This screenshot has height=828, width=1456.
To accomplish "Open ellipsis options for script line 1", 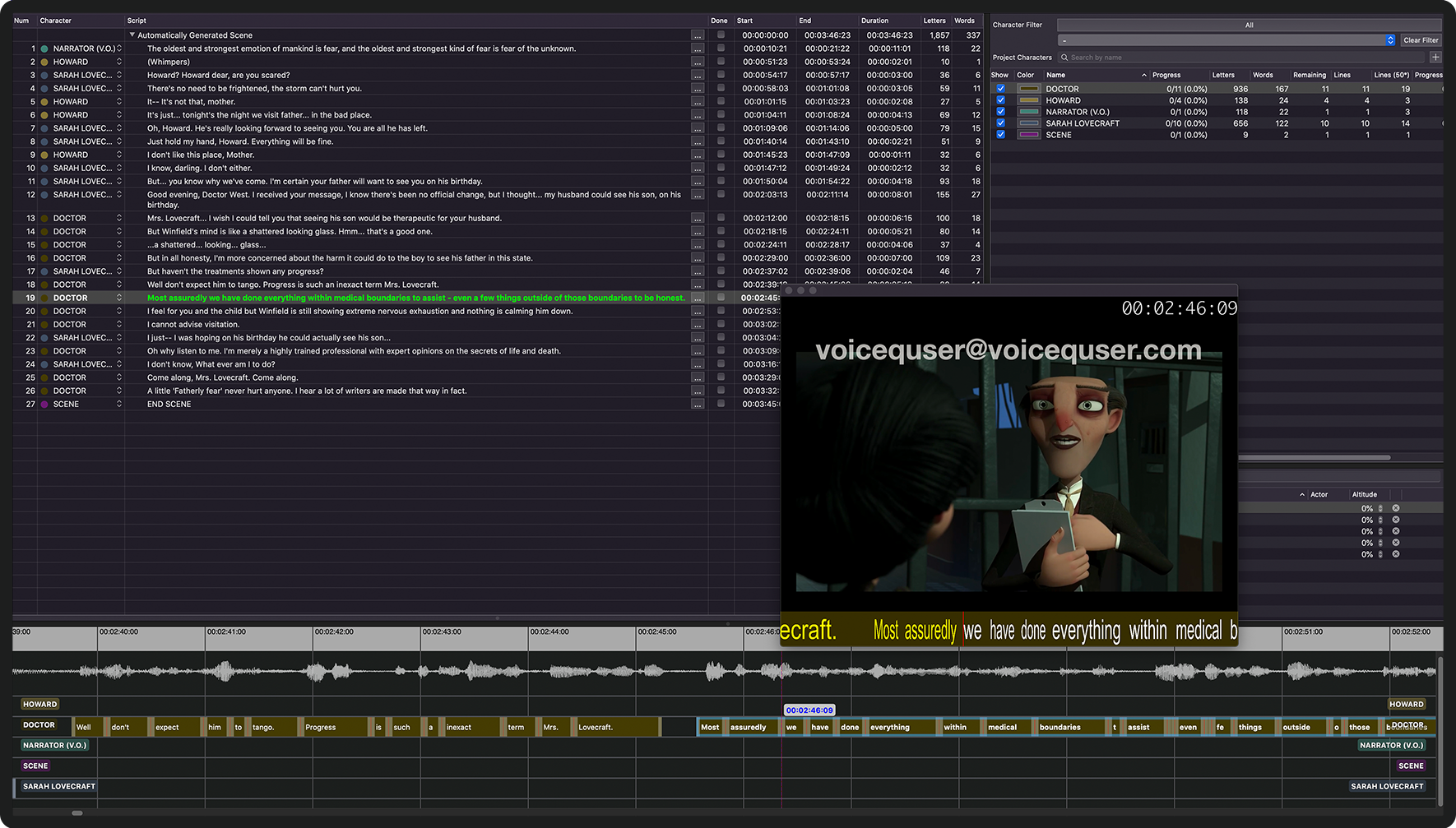I will coord(698,49).
